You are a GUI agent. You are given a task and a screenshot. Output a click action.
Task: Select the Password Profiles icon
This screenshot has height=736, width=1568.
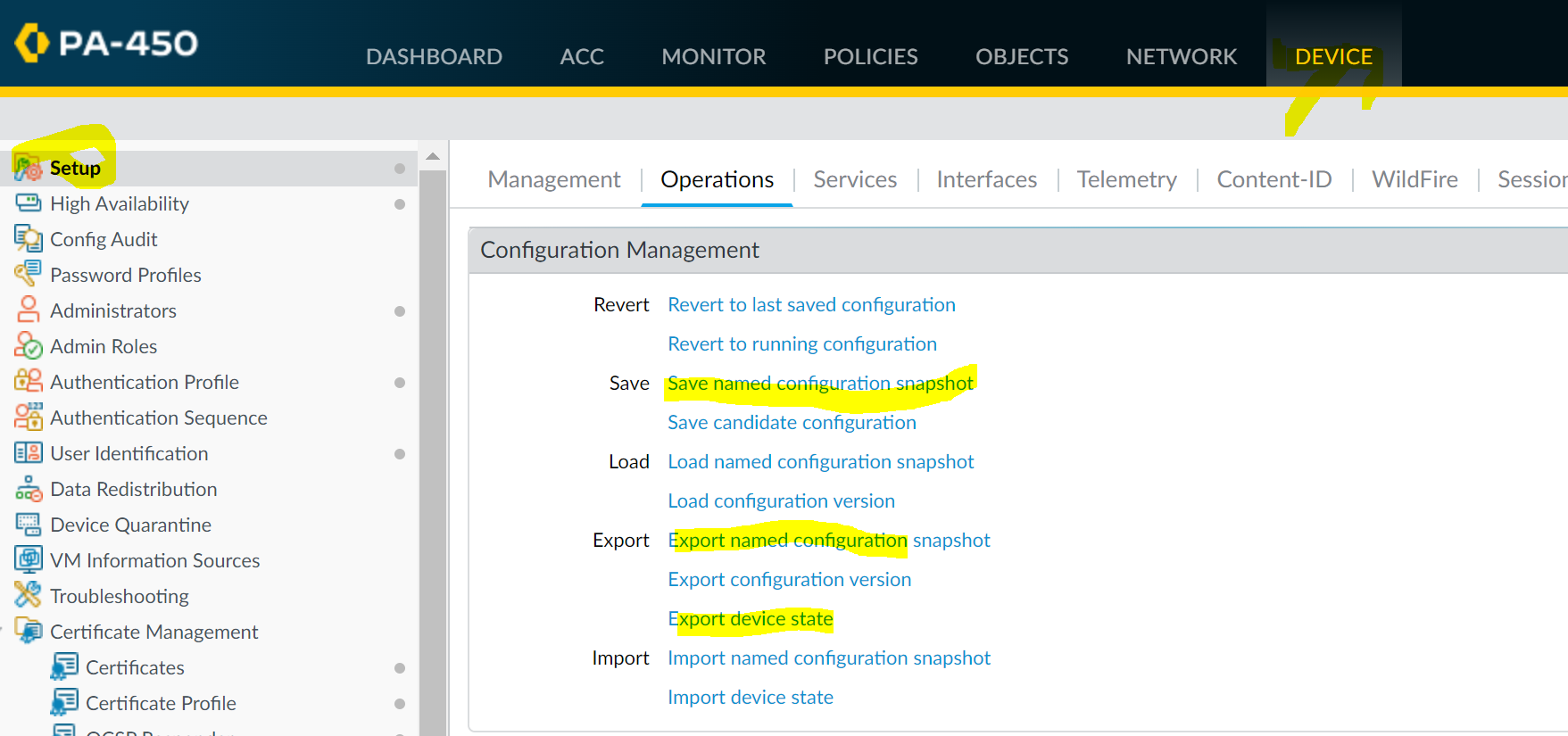(x=28, y=275)
